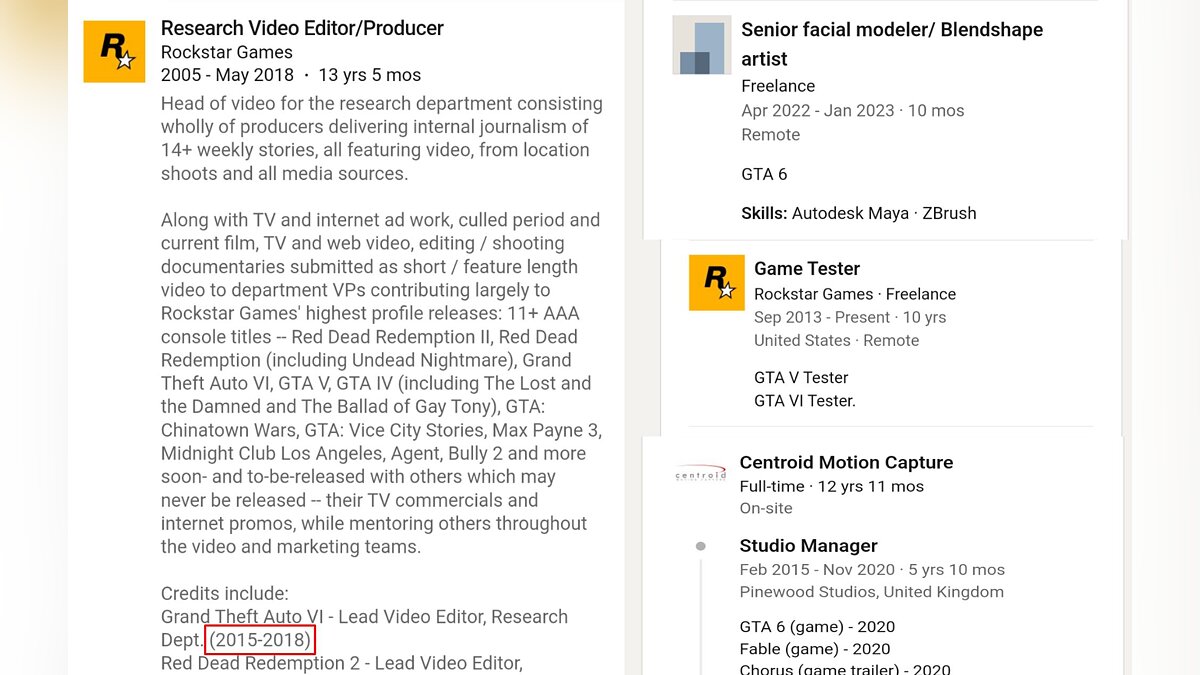Click the placeholder thumbnail beside Senior facial modeler
The width and height of the screenshot is (1200, 675).
point(702,45)
